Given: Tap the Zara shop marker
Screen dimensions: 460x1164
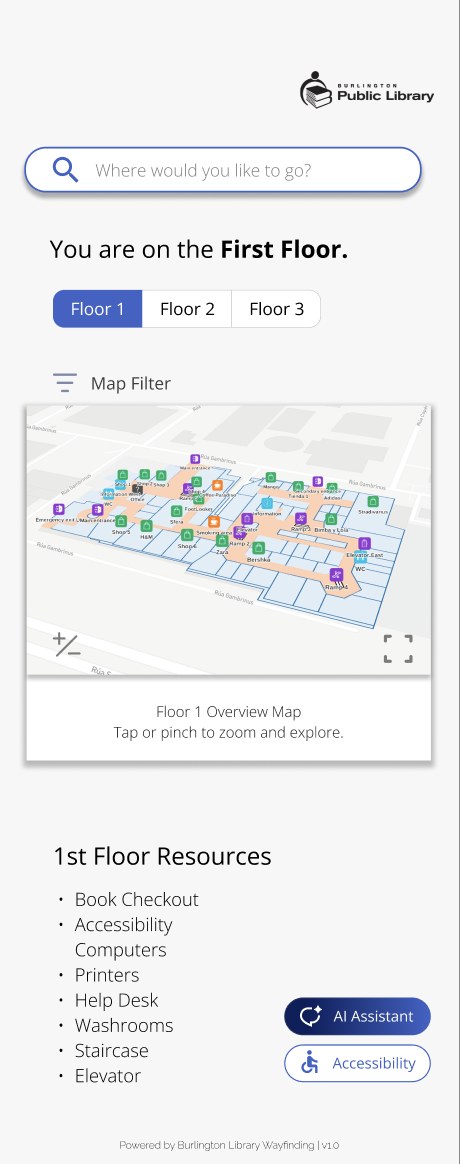Looking at the screenshot, I should (222, 540).
